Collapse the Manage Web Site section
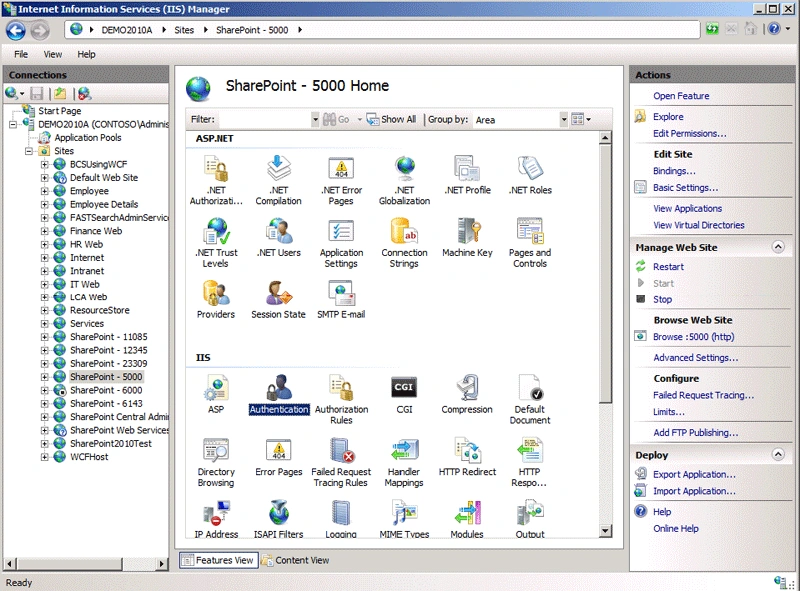Viewport: 800px width, 591px height. [778, 247]
